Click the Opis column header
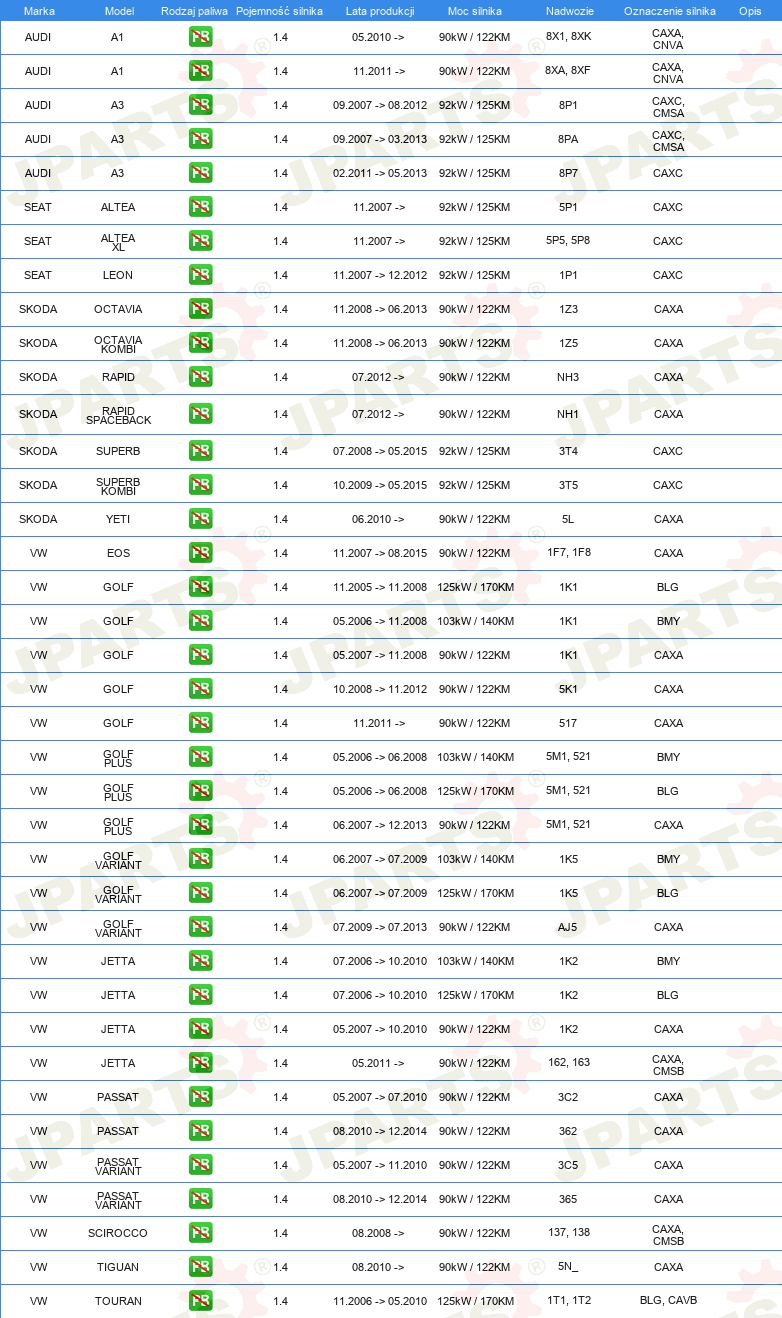This screenshot has width=782, height=1318. pos(750,11)
